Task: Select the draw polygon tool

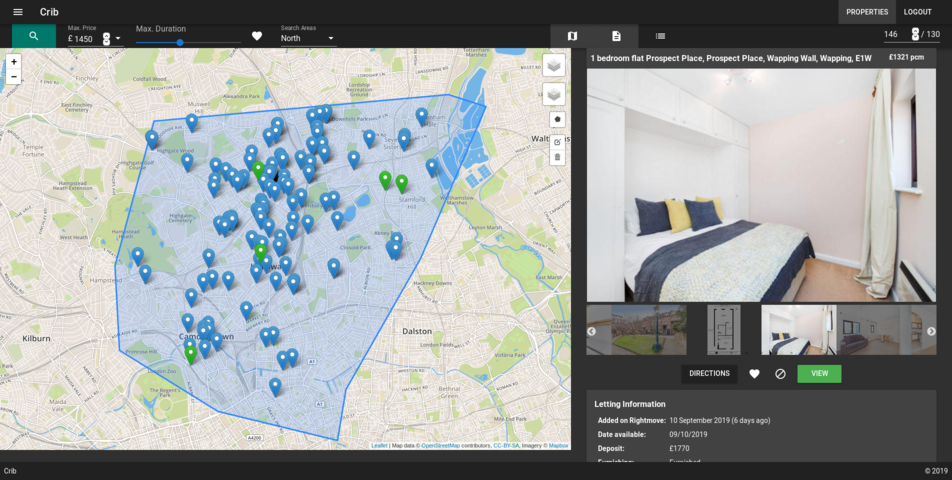Action: pos(558,120)
